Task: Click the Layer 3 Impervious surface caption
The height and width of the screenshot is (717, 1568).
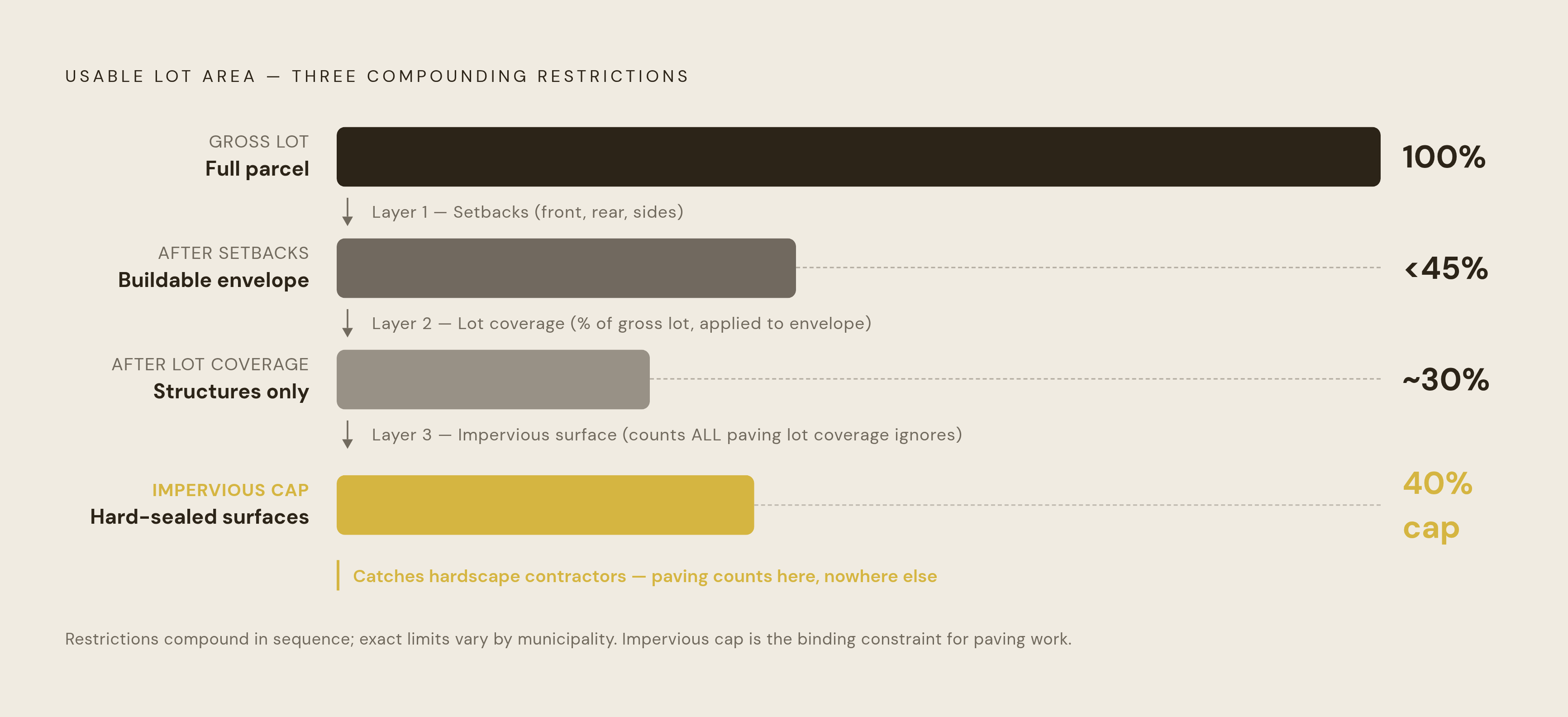Action: [x=667, y=435]
